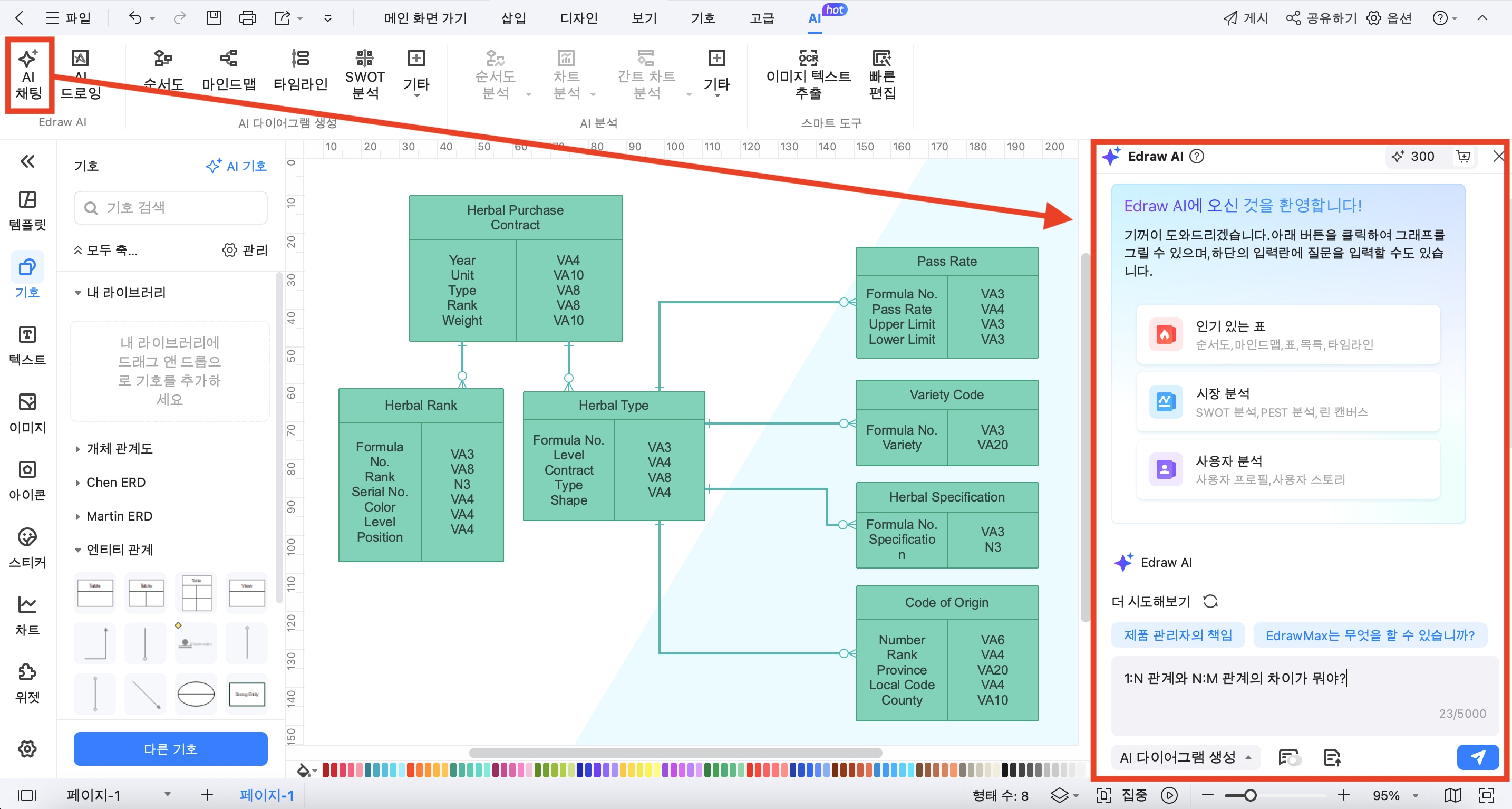Open the AI 채팅 tool
Screen dimensions: 1512x809
point(28,74)
